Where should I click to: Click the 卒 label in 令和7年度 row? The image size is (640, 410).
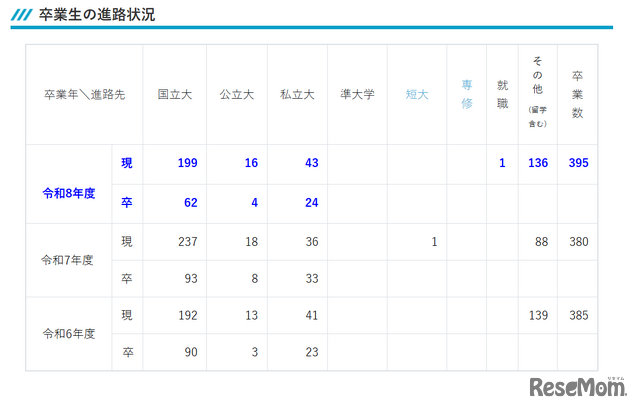[x=127, y=278]
